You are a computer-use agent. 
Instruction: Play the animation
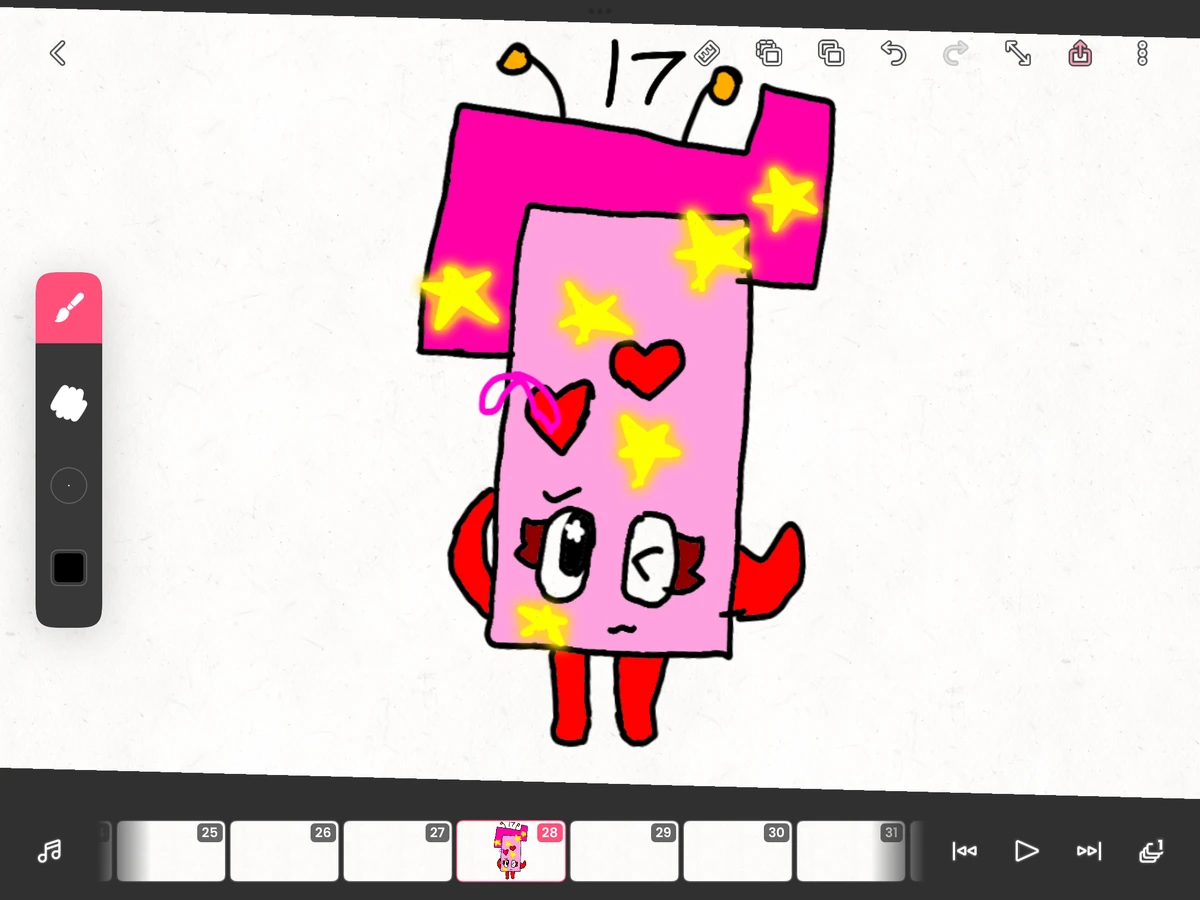[1026, 851]
